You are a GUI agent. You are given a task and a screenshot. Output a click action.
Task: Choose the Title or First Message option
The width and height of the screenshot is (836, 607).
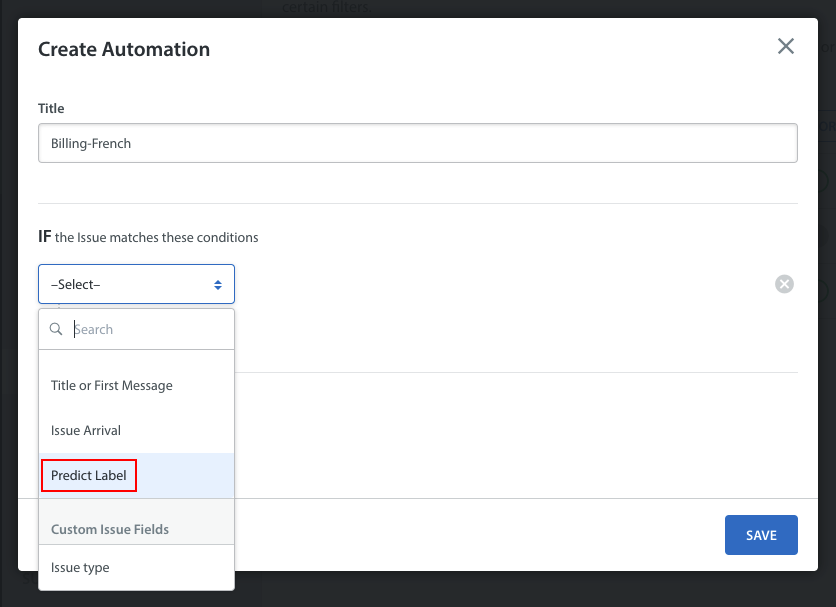click(x=112, y=386)
